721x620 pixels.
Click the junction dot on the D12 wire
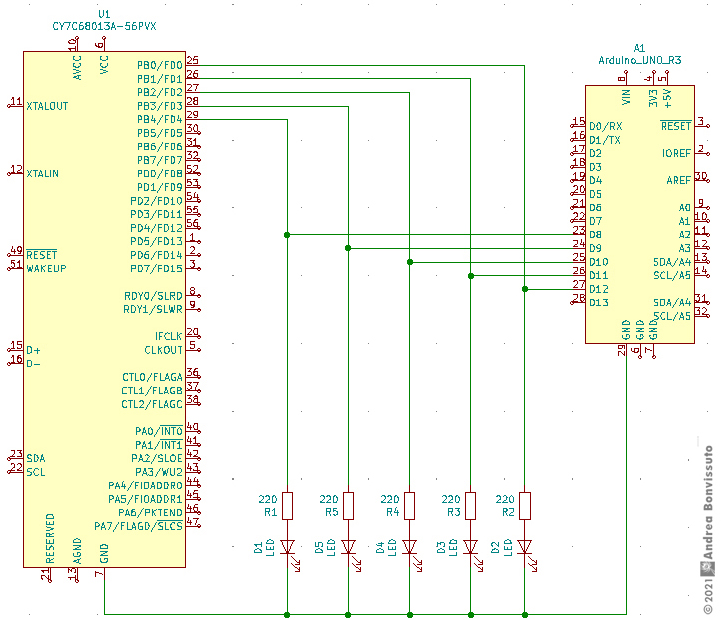[525, 289]
